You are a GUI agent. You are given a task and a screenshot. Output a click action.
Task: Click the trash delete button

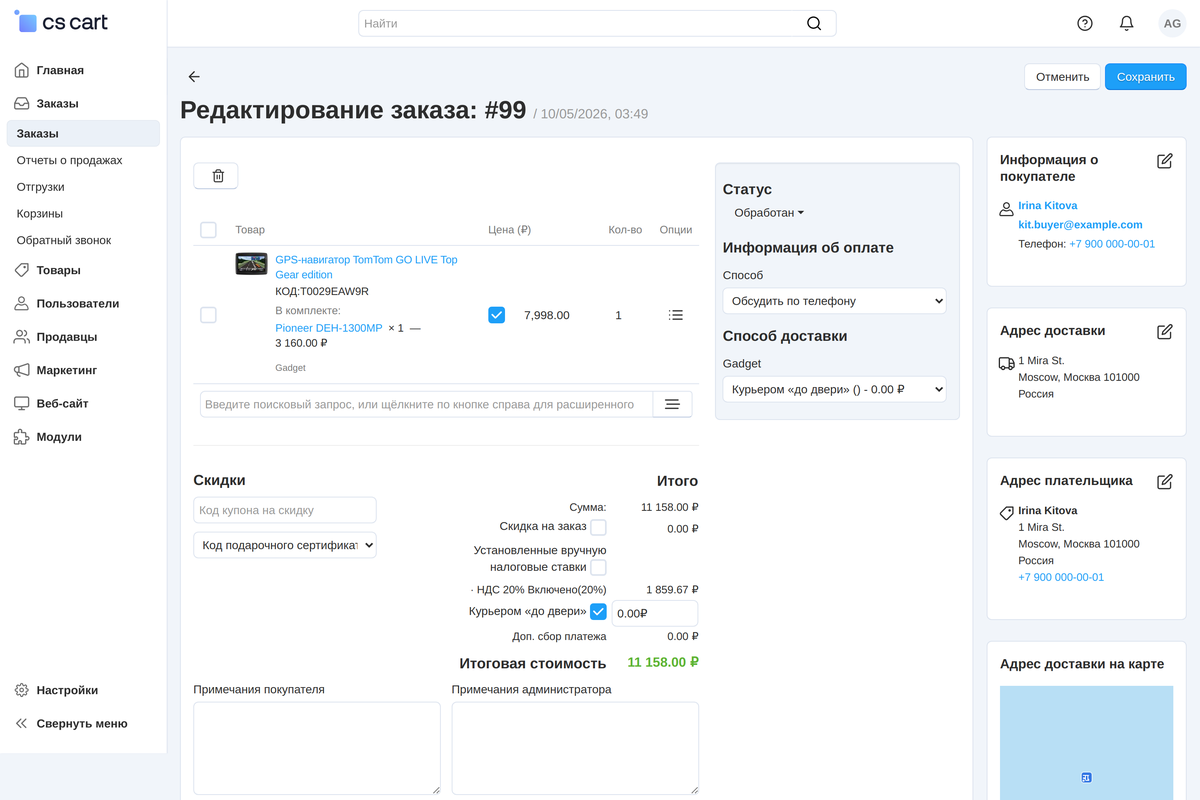click(216, 176)
